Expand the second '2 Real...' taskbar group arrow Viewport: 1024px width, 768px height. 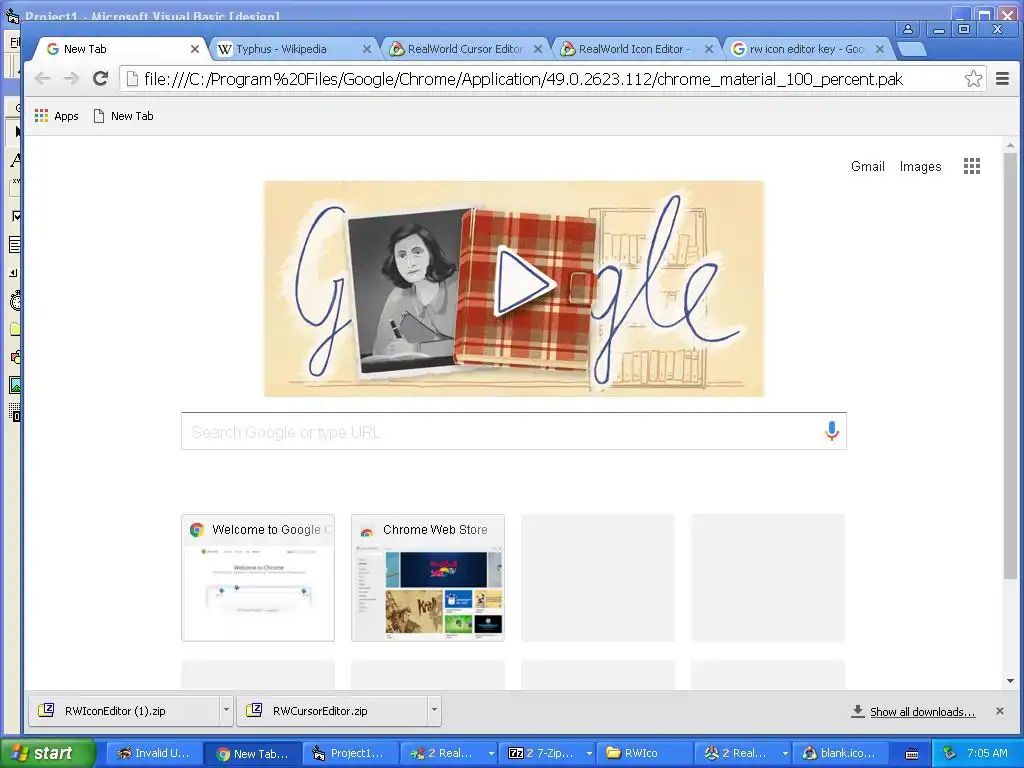pyautogui.click(x=785, y=754)
